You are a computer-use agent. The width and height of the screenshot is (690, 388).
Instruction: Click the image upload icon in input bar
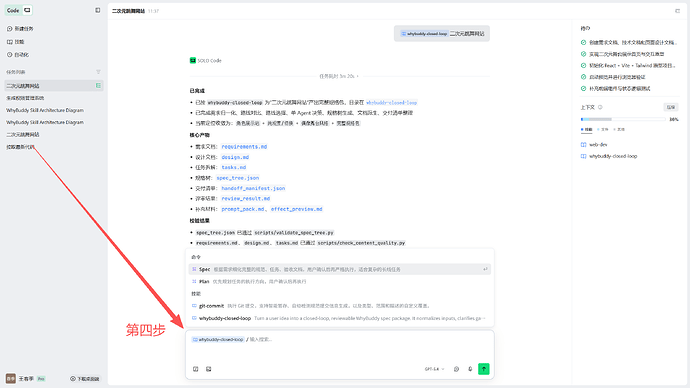(209, 369)
